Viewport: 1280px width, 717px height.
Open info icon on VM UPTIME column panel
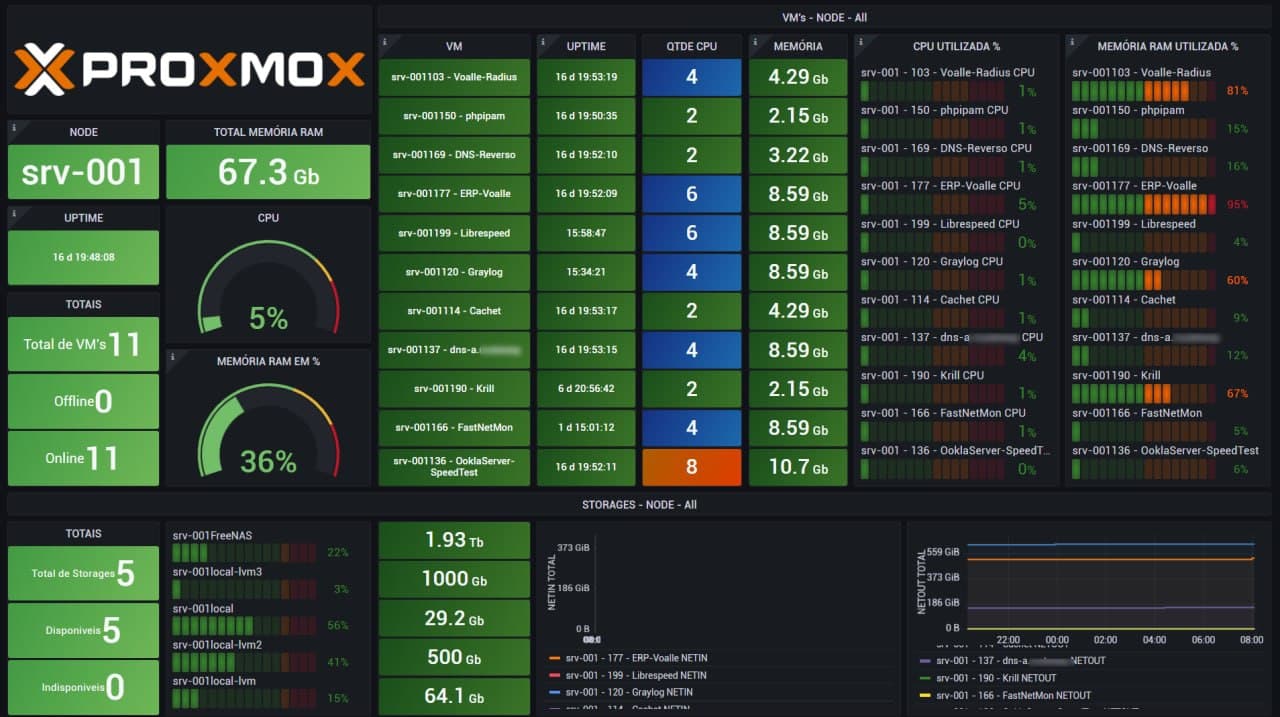542,41
